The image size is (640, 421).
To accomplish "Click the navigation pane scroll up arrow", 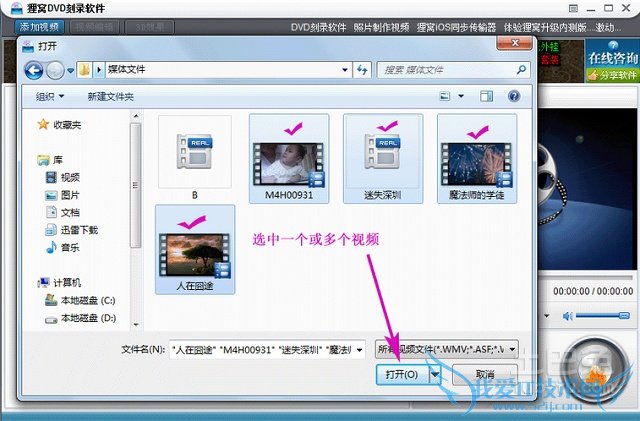I will point(136,117).
